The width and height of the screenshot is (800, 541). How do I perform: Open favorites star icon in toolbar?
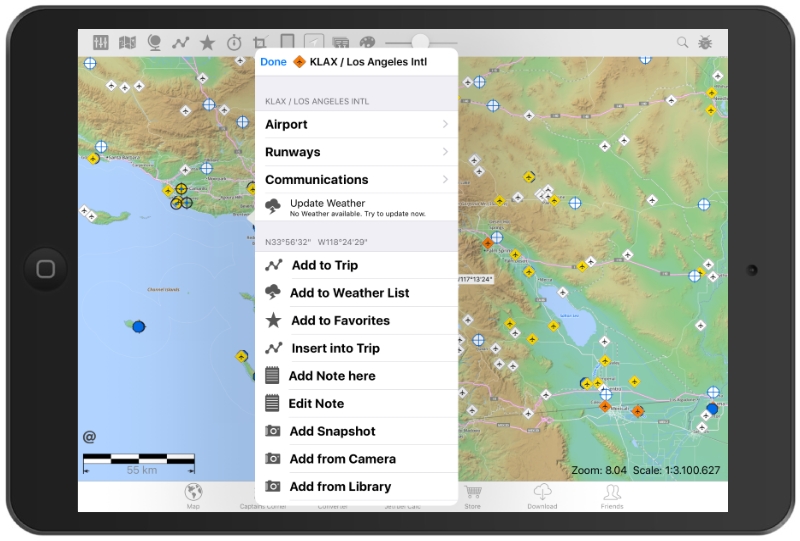[x=207, y=42]
